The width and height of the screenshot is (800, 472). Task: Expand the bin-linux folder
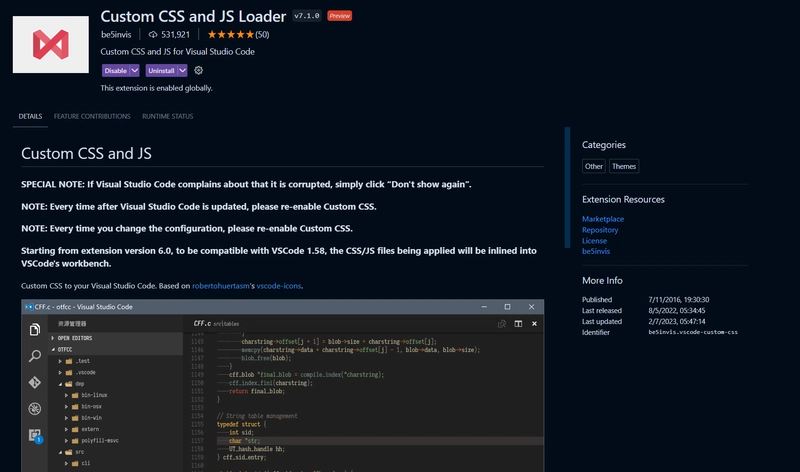(66, 395)
